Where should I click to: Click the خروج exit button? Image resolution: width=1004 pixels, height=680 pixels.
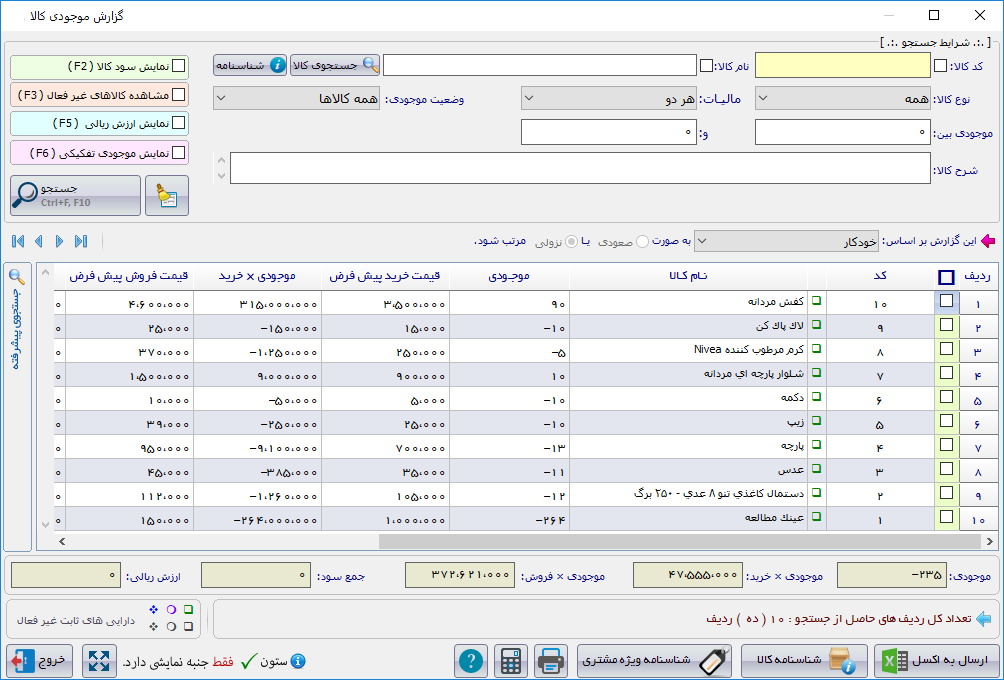pyautogui.click(x=40, y=661)
